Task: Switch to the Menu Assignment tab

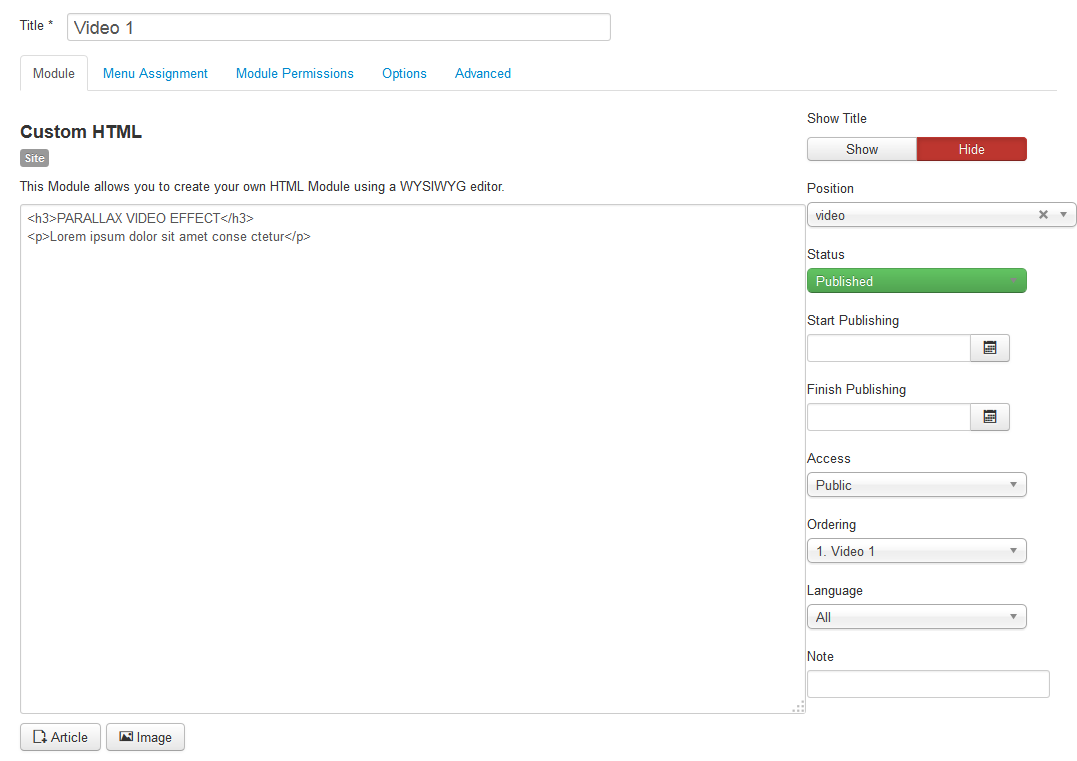Action: point(155,73)
